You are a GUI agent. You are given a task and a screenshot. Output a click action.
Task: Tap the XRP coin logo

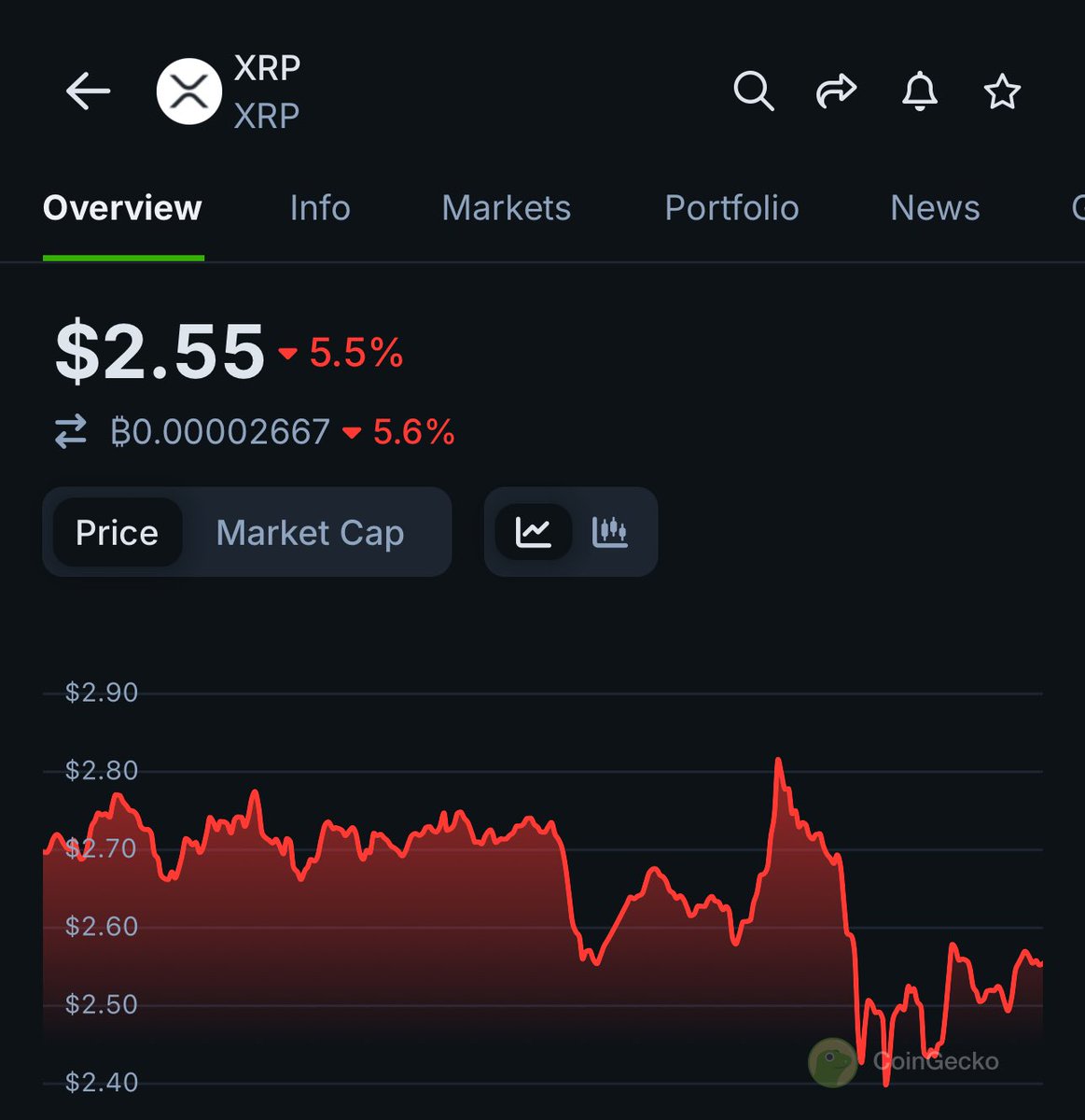[188, 91]
